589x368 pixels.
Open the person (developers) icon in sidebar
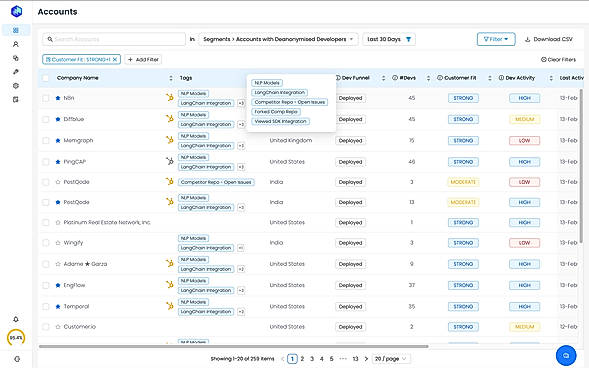(16, 44)
